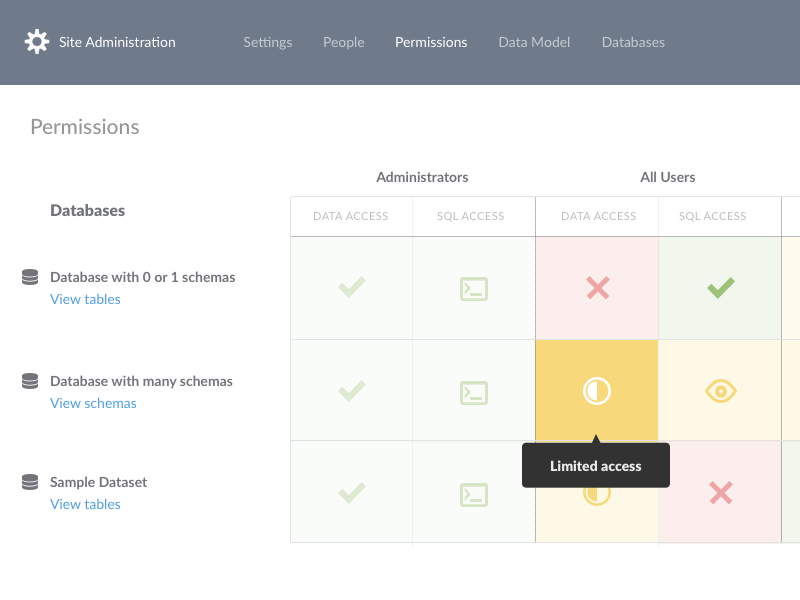800x600 pixels.
Task: Toggle the red X denying All Users SQL on Sample Dataset
Action: pyautogui.click(x=719, y=493)
